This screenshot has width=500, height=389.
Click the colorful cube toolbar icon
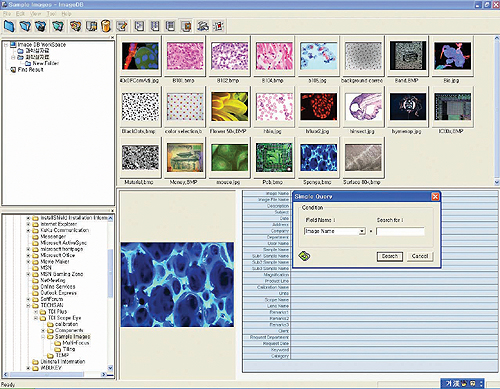coord(75,26)
